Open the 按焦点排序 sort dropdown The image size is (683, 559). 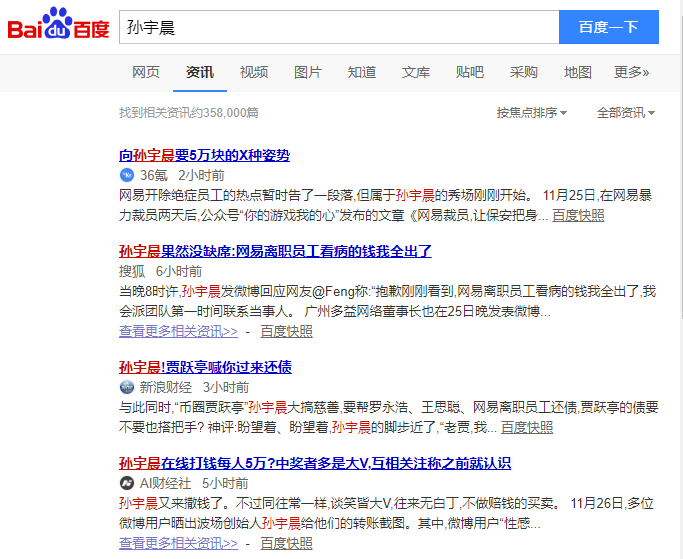[x=532, y=113]
